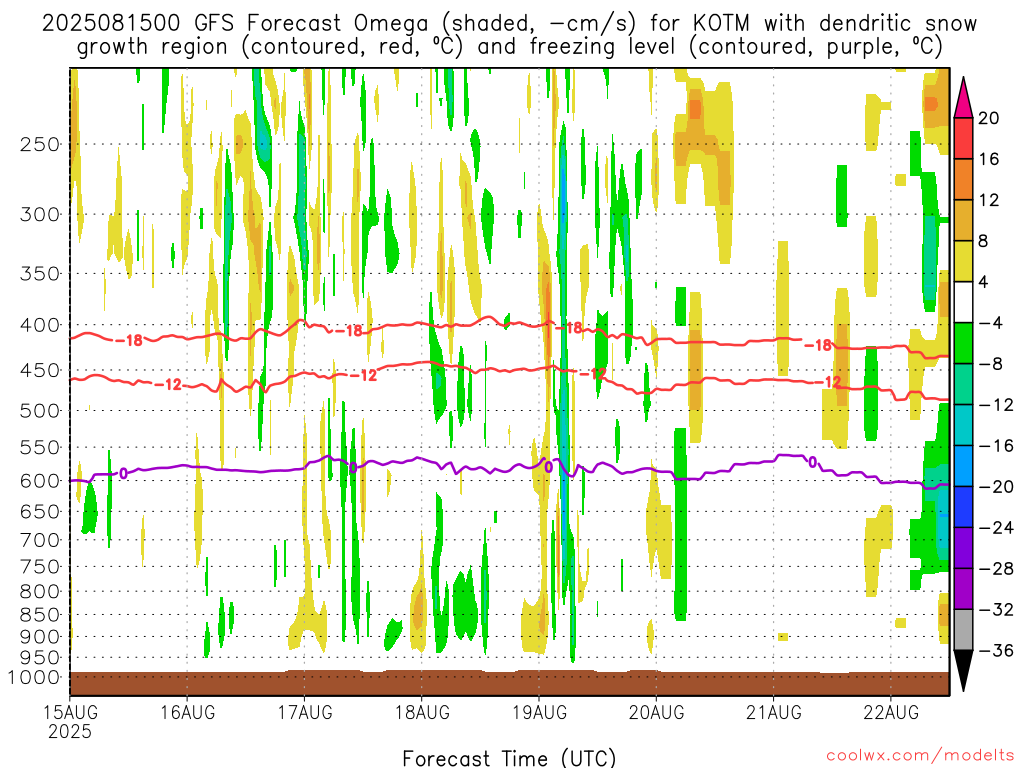Click the 300 pressure level label
This screenshot has width=1024, height=768.
(x=40, y=214)
